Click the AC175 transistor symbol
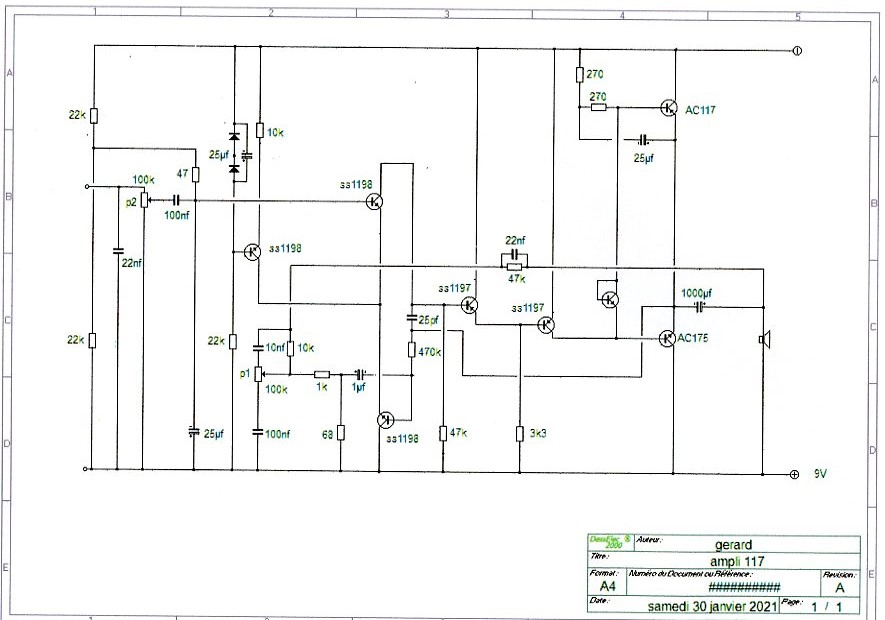Viewport: 885px width, 620px height. [667, 339]
